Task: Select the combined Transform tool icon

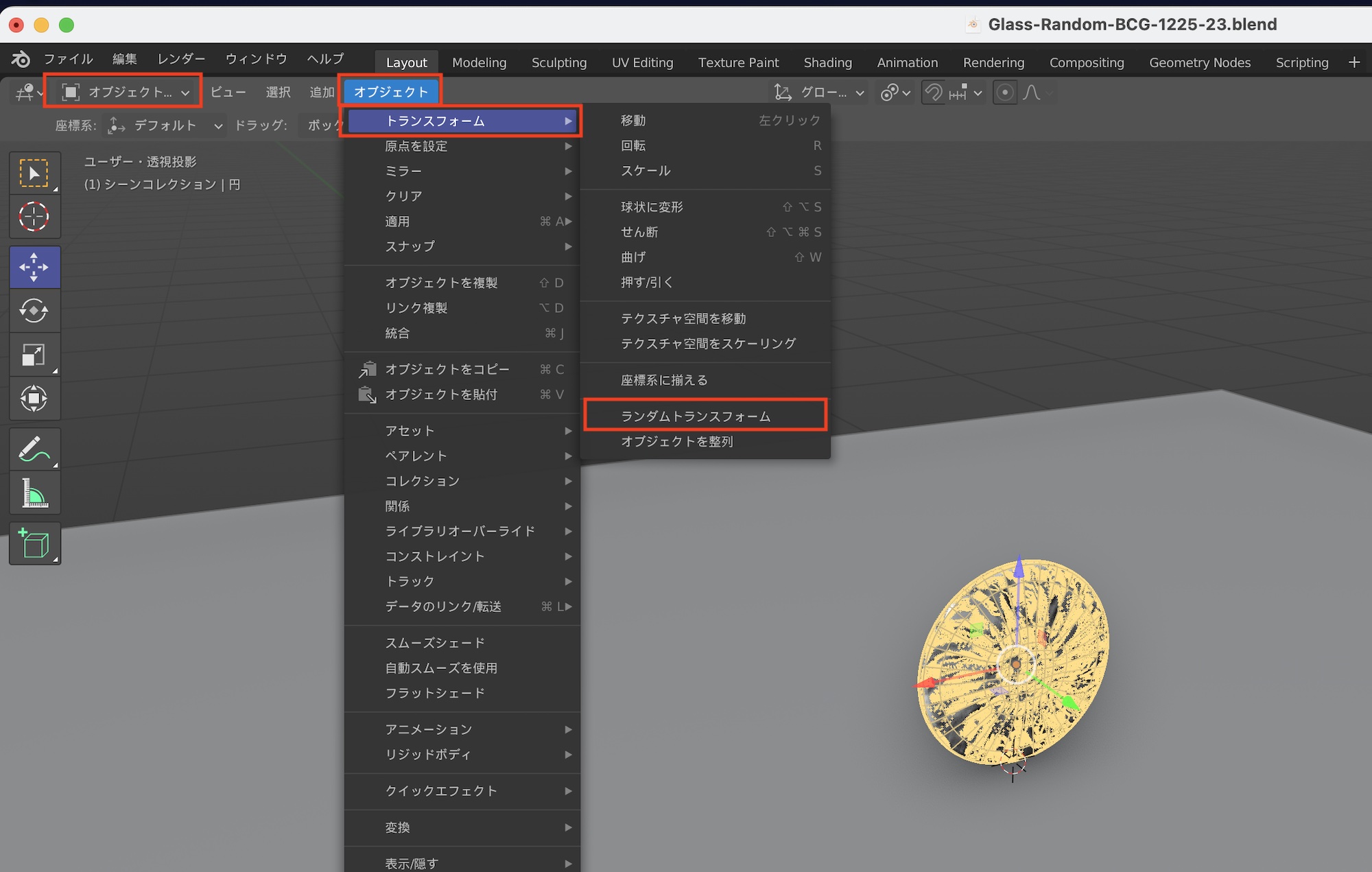Action: click(34, 399)
